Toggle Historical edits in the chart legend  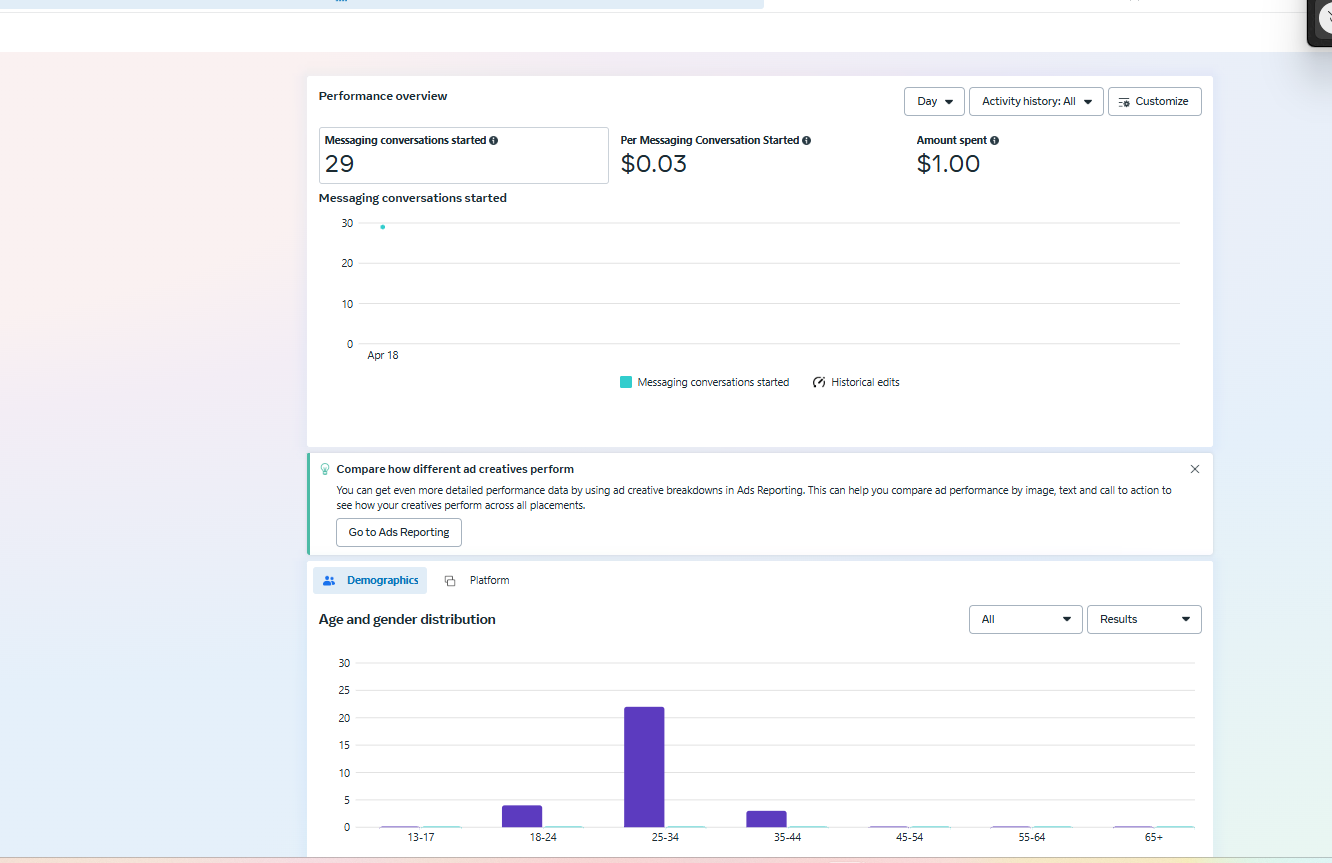856,382
